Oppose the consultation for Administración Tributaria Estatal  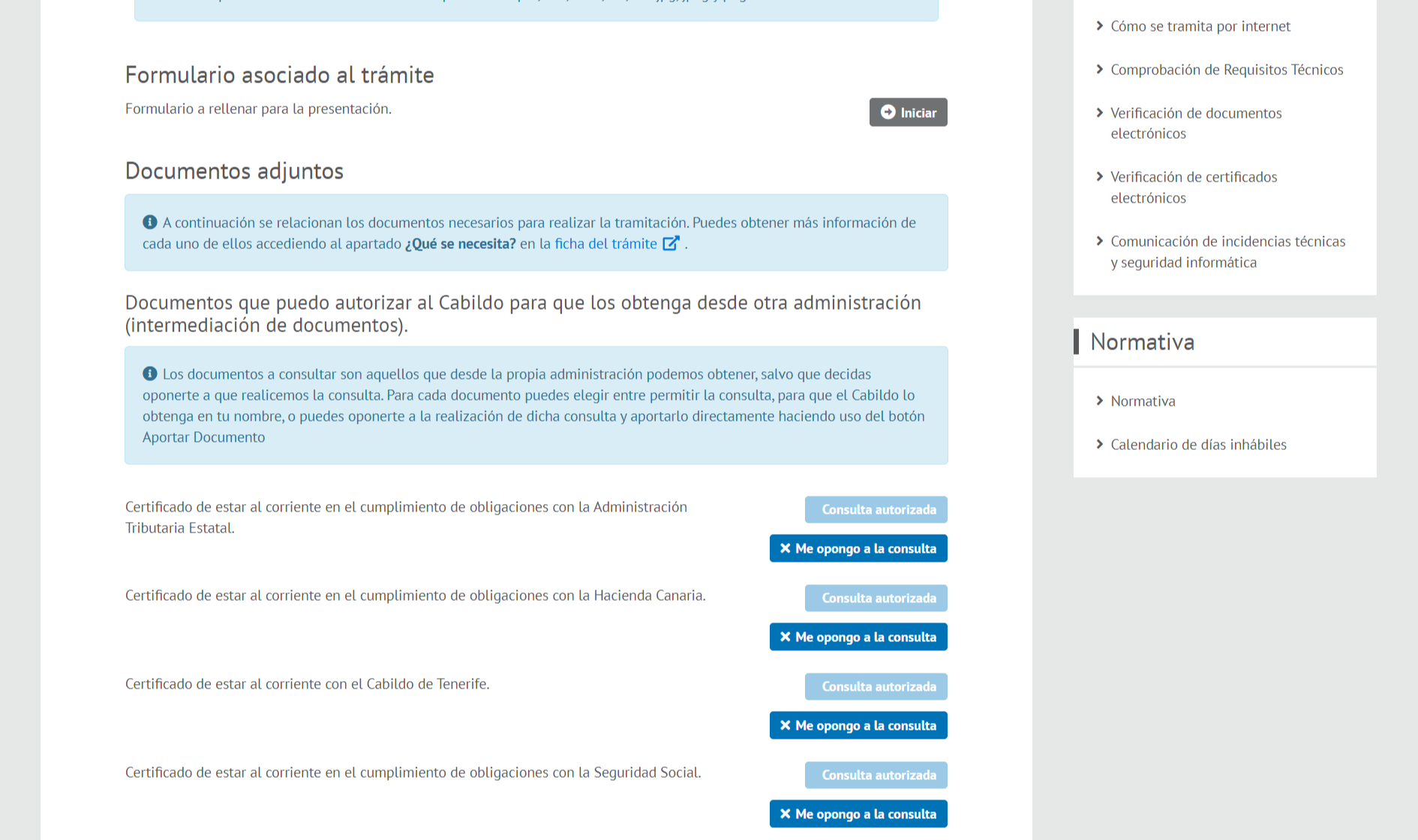858,548
